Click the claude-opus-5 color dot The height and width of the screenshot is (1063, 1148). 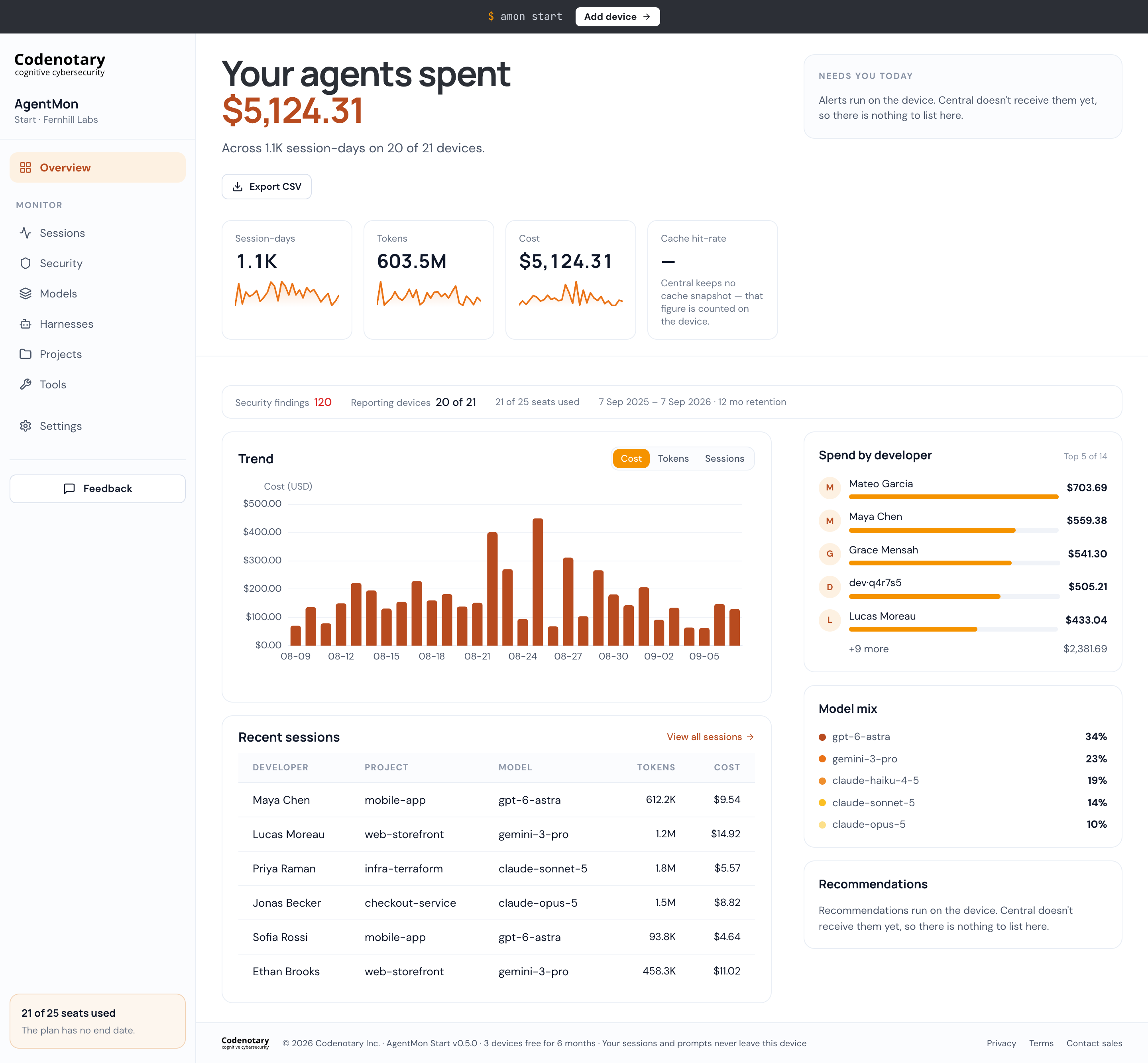[822, 825]
